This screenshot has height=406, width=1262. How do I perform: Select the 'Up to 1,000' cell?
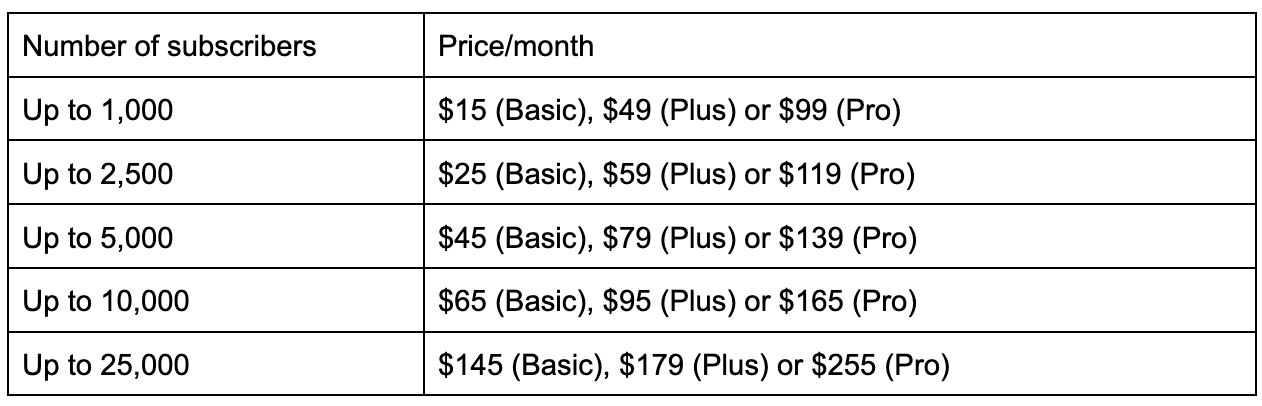coord(97,110)
